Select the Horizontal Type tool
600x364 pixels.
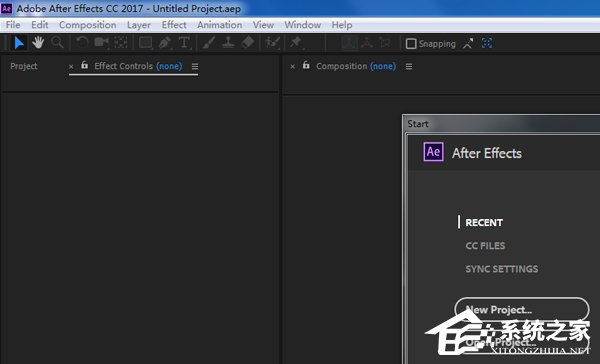point(184,43)
